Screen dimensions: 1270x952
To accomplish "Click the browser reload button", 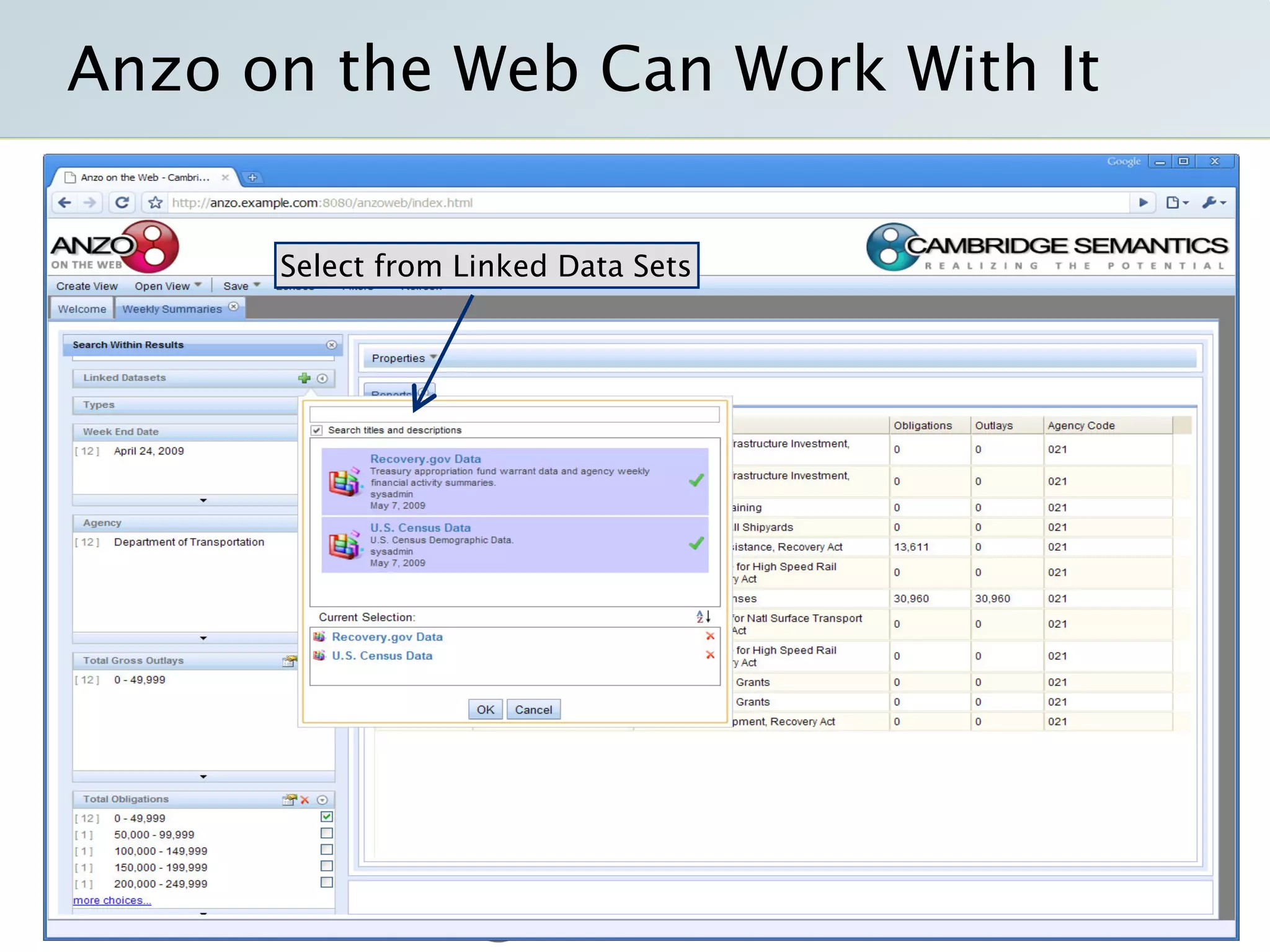I will click(122, 203).
